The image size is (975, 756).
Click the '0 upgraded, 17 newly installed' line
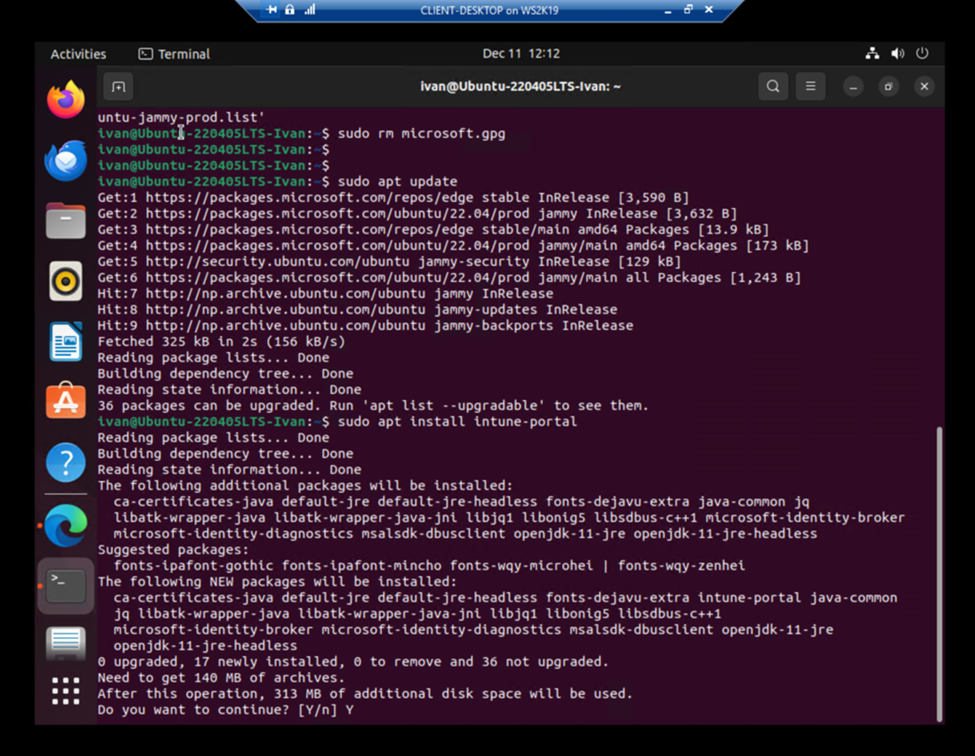353,662
